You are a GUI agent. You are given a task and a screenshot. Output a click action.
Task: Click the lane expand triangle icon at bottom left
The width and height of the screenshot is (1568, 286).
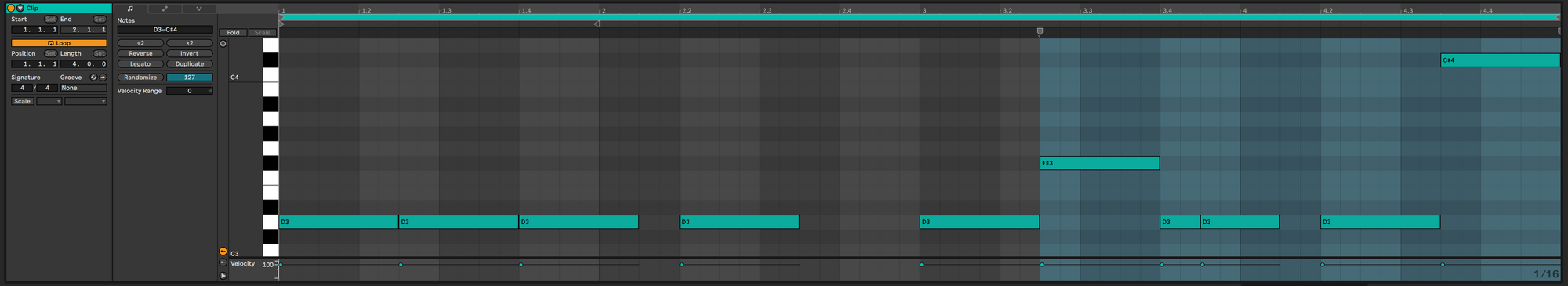(x=223, y=275)
